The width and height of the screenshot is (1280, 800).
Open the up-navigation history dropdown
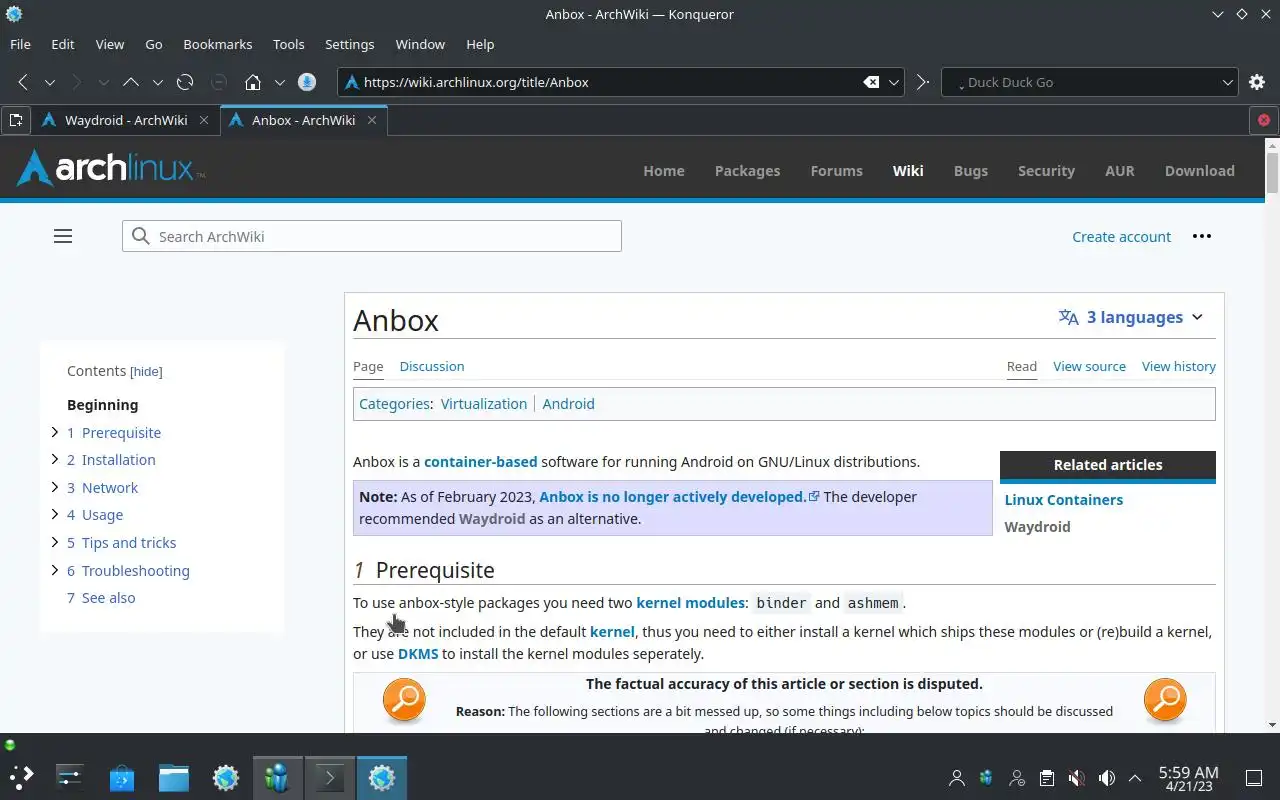click(x=157, y=82)
